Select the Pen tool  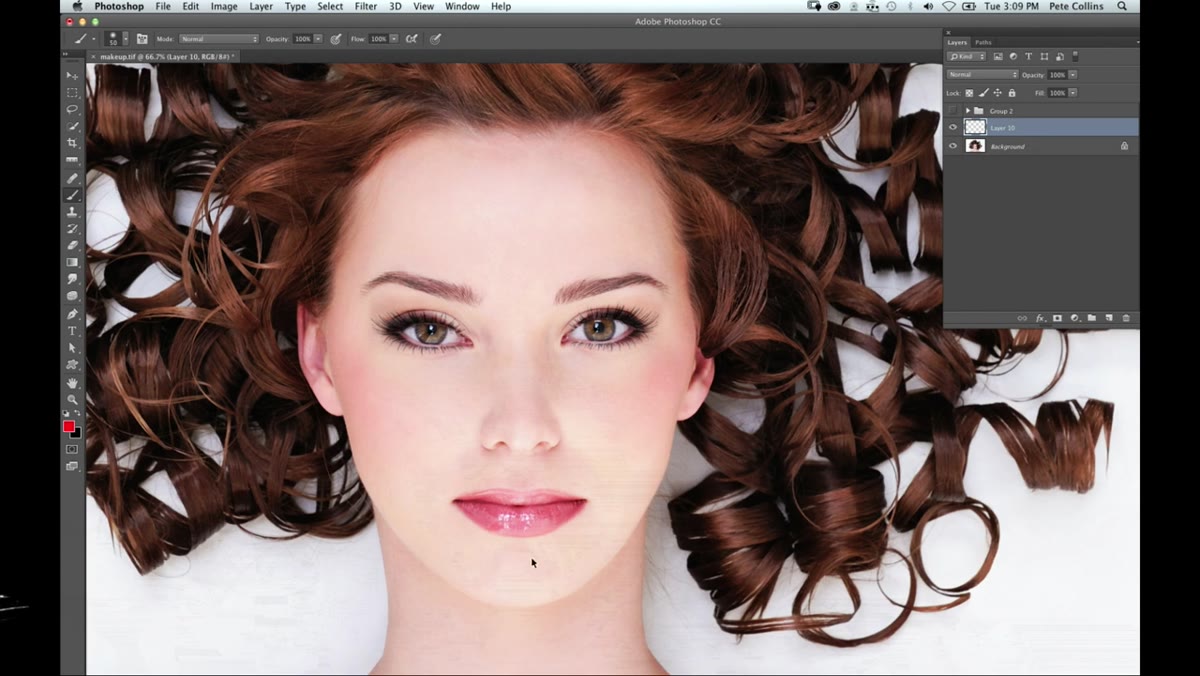(72, 314)
